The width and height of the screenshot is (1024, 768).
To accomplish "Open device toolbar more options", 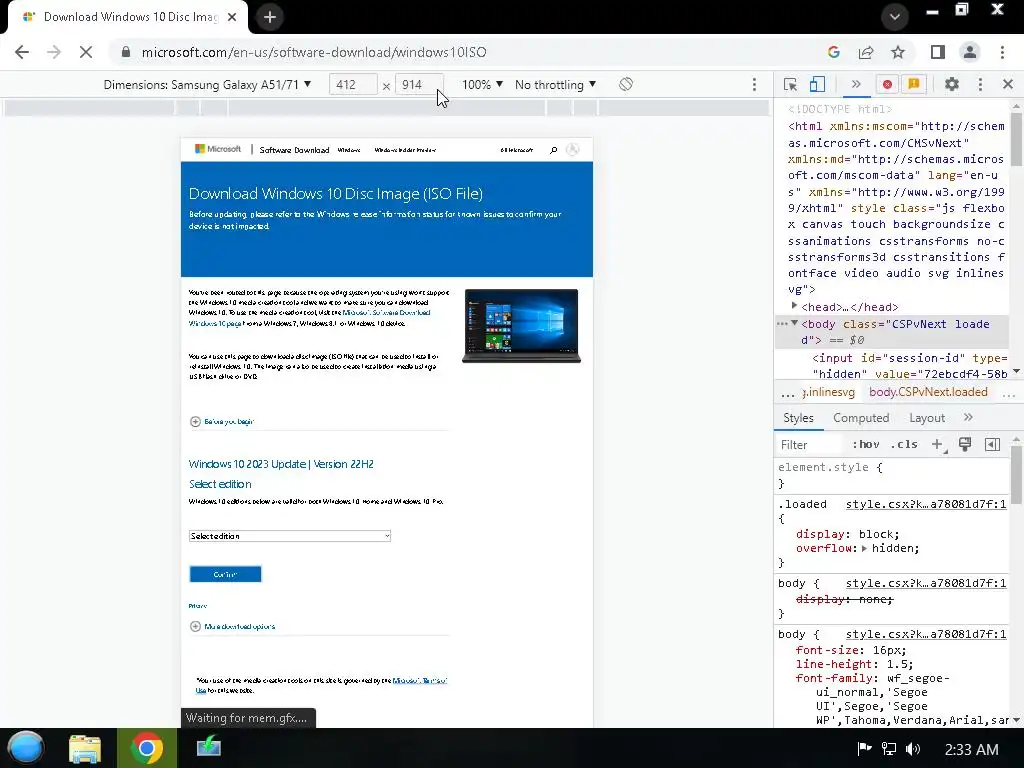I will pos(754,85).
